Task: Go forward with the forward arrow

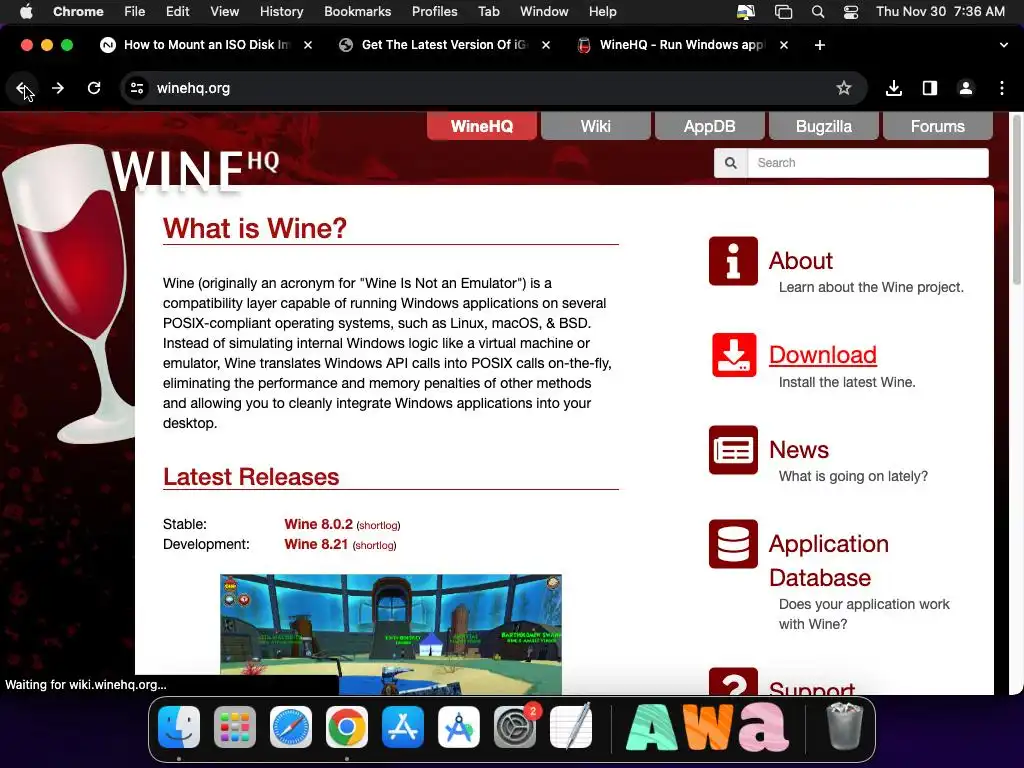Action: click(58, 88)
